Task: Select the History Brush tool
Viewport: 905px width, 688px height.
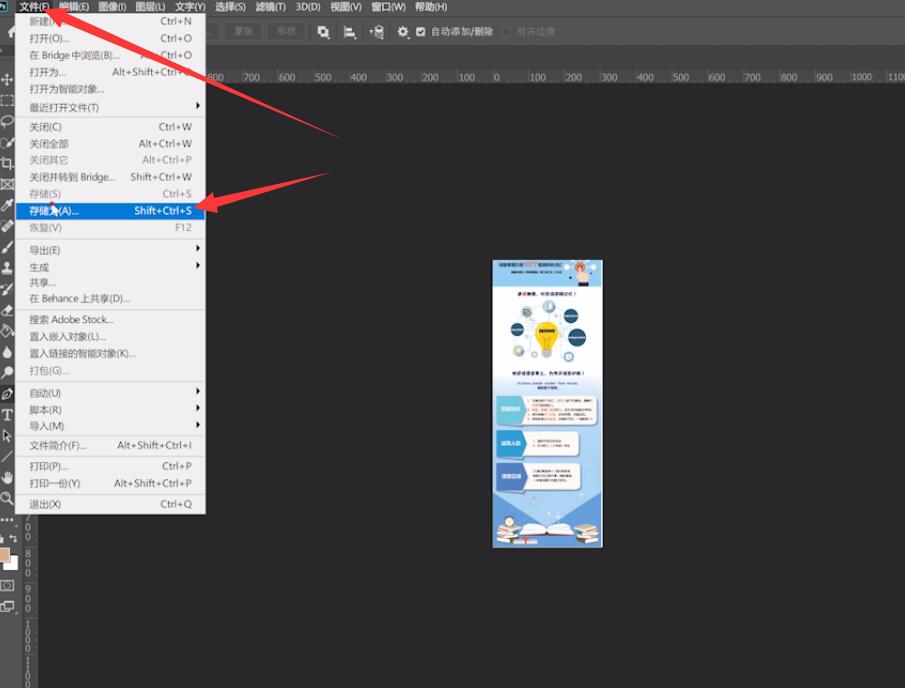Action: tap(7, 289)
